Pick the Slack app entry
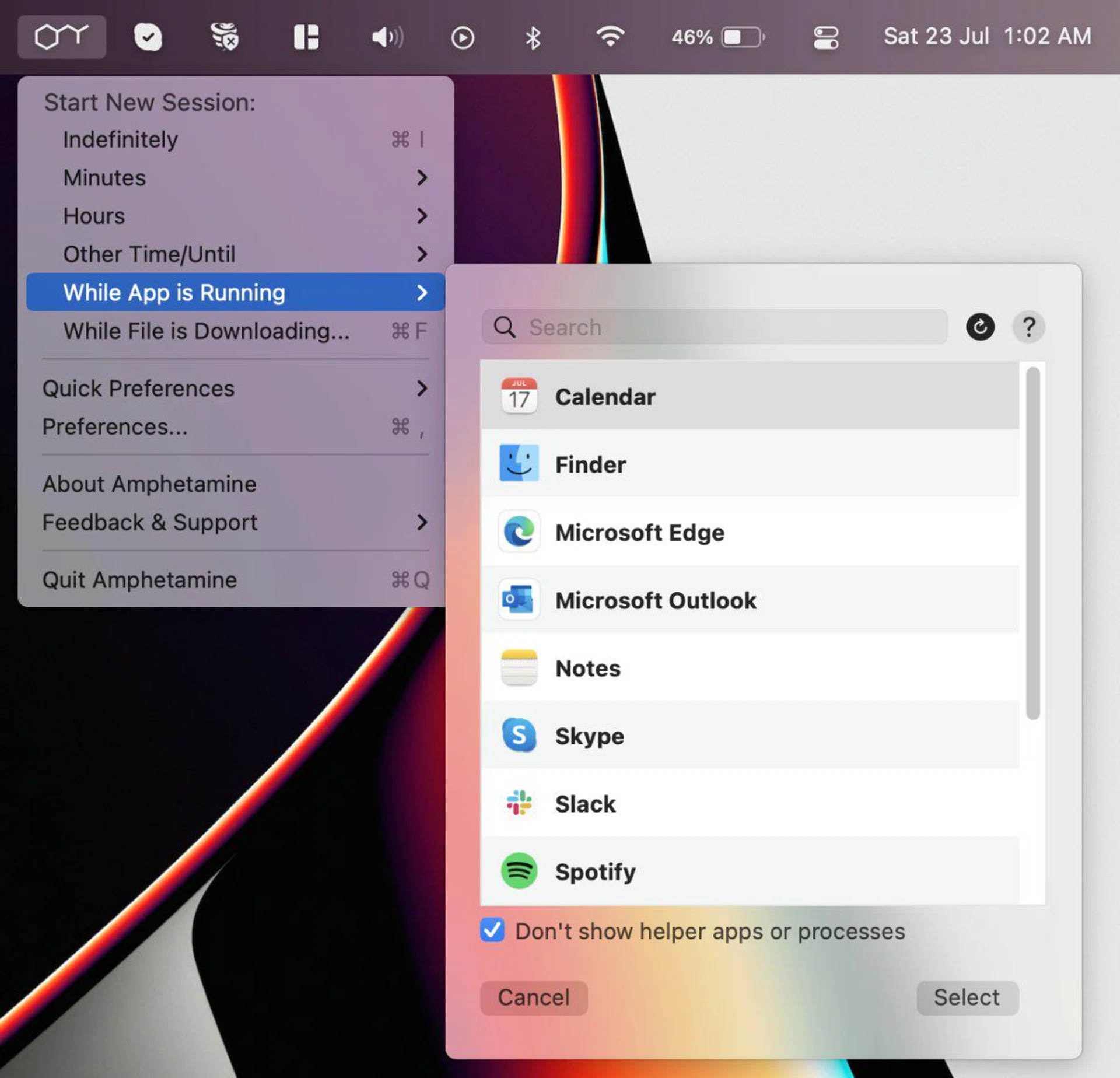Screen dimensions: 1120x1078 point(585,803)
